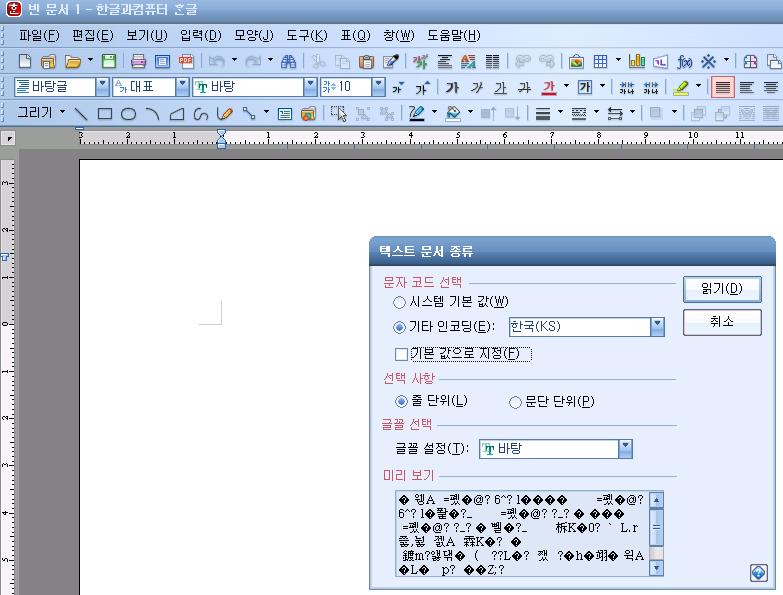The height and width of the screenshot is (595, 783).
Task: Open the 대표 language dropdown
Action: pos(182,87)
